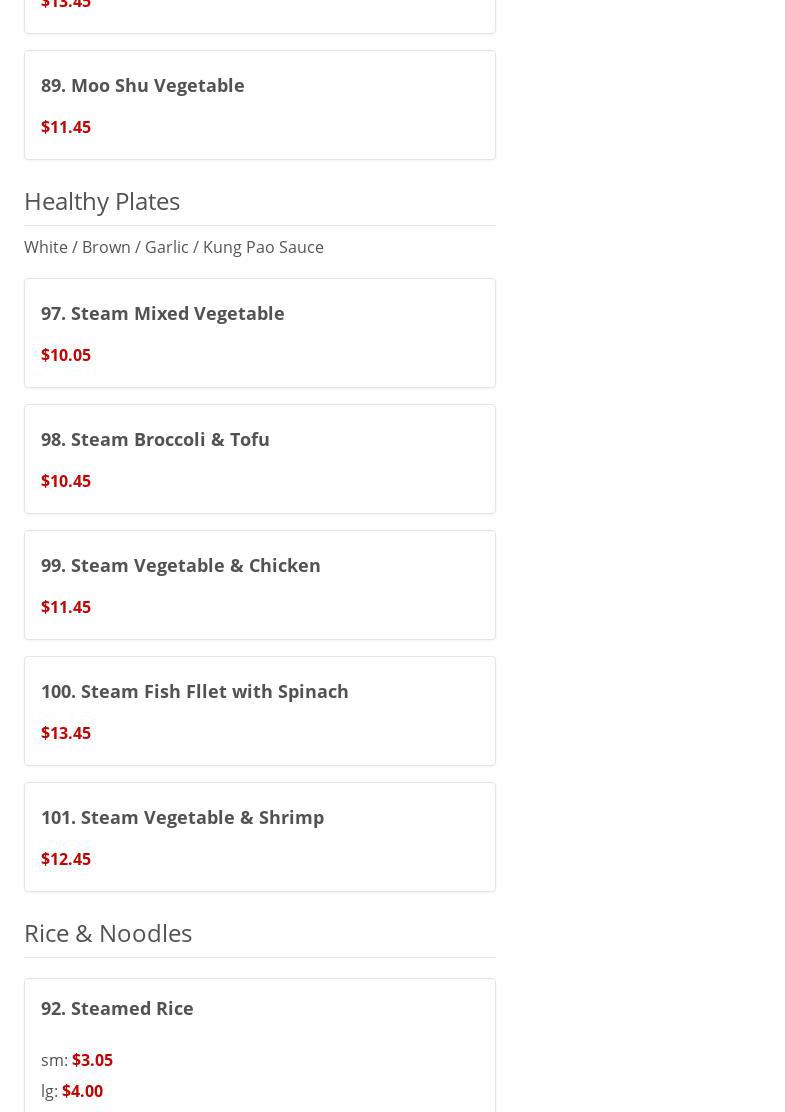Click large Steamed Rice price $4.00
This screenshot has height=1112, width=785.
pyautogui.click(x=82, y=1091)
